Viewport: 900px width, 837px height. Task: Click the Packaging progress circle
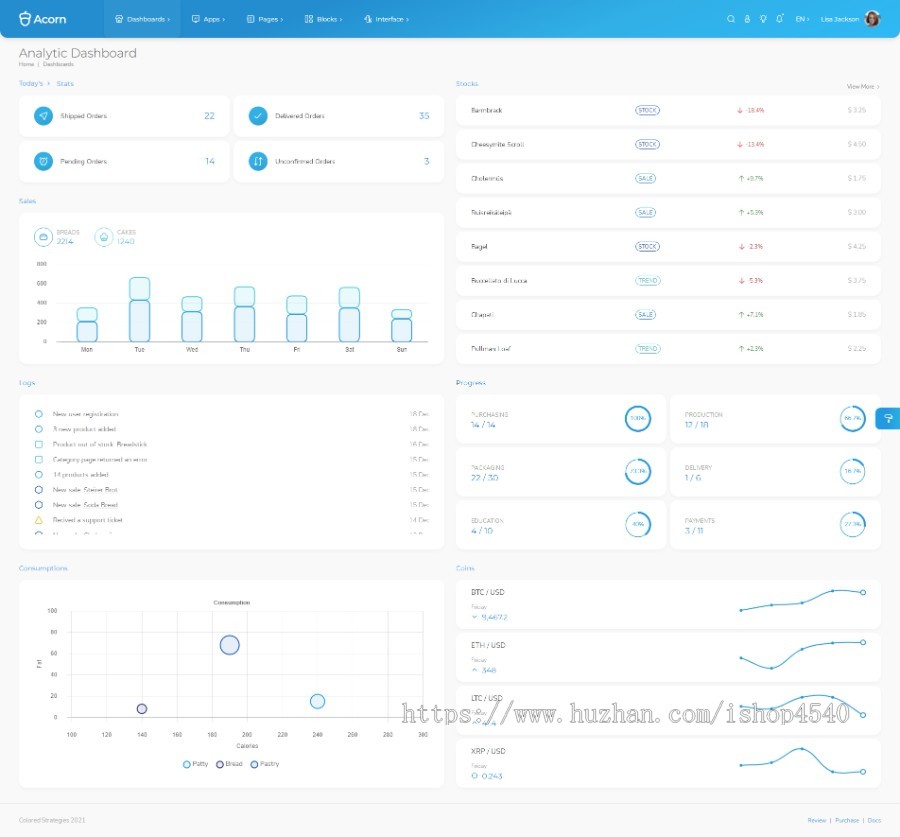click(638, 471)
